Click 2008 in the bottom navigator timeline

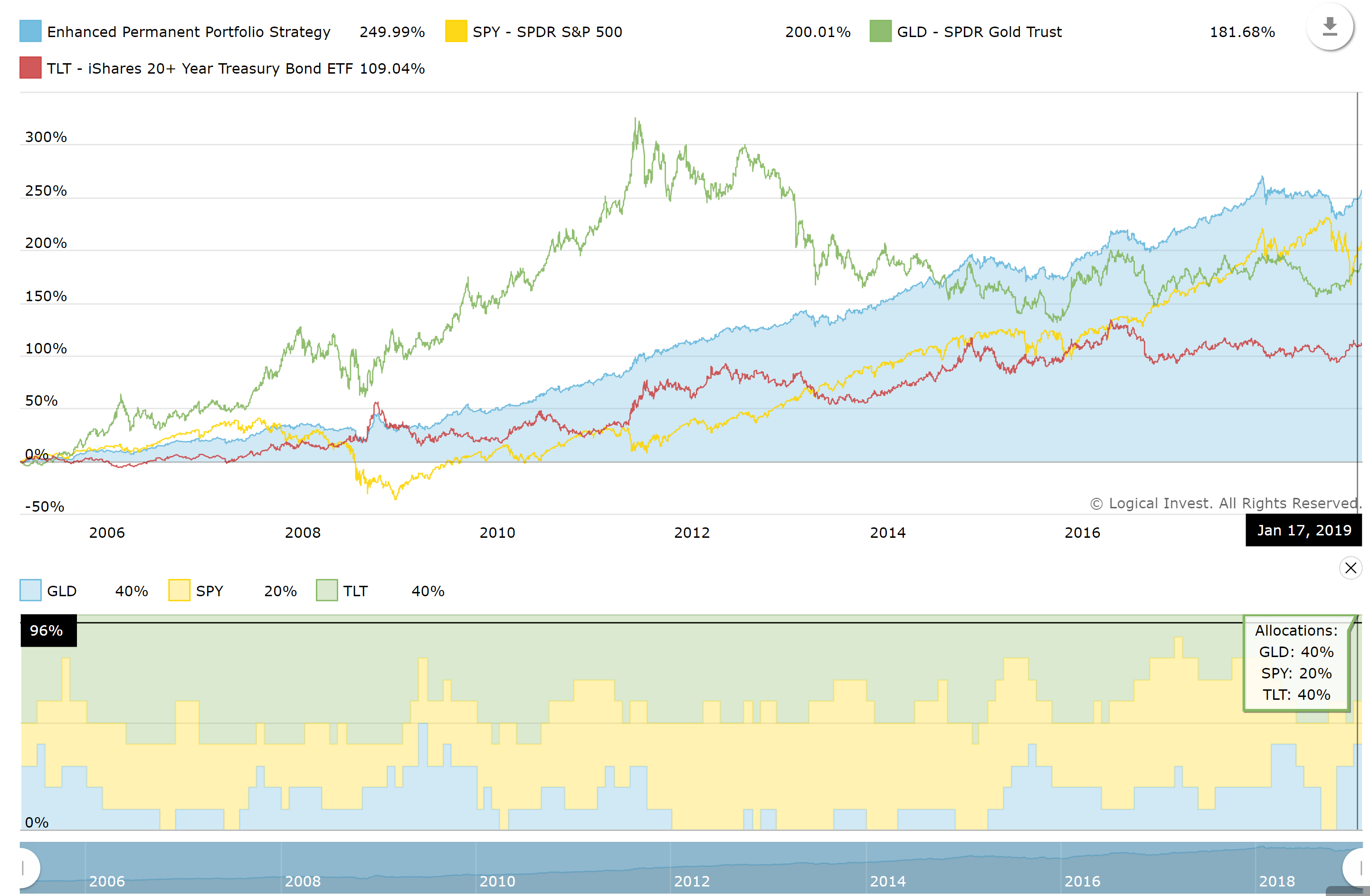tap(303, 881)
